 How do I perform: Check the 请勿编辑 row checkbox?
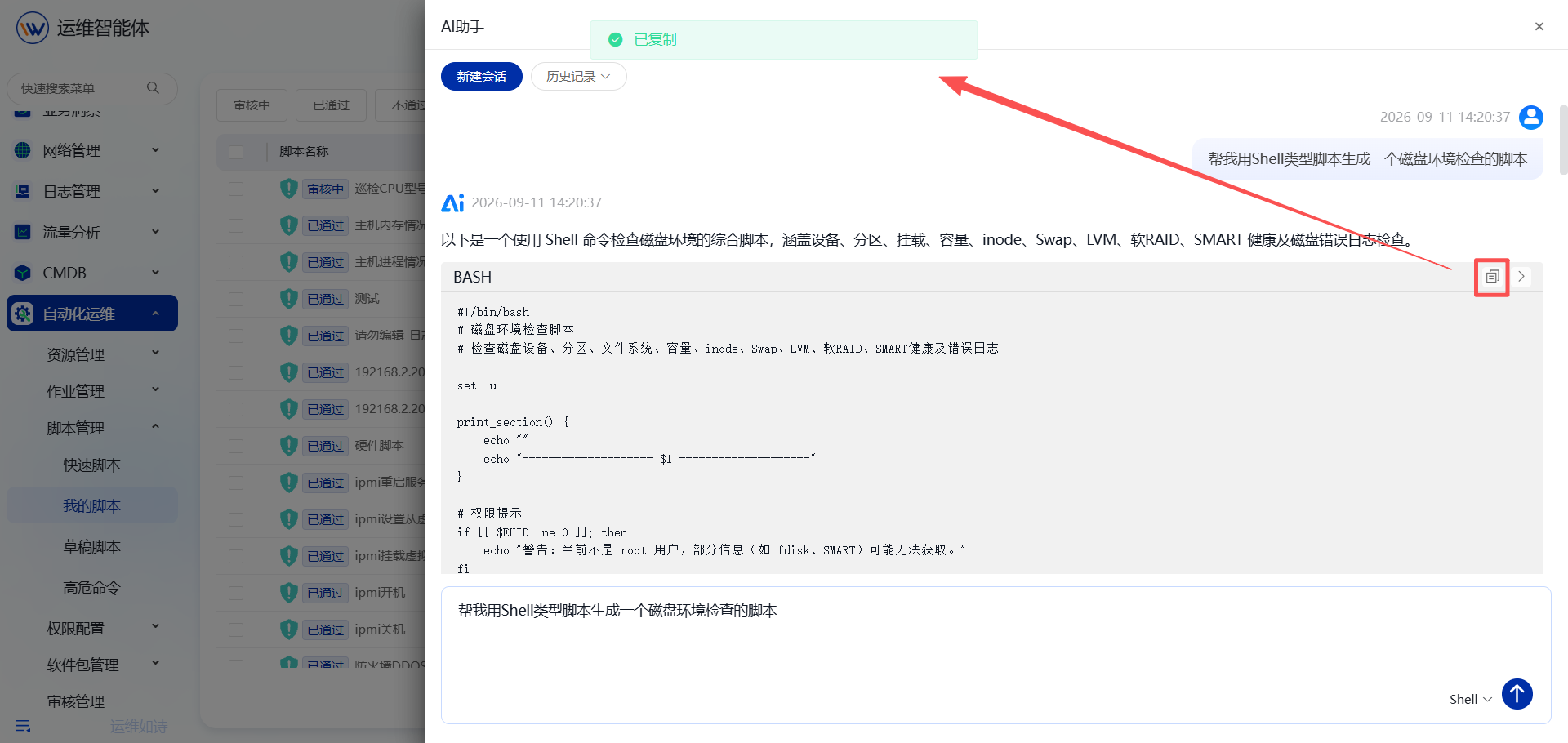[236, 336]
